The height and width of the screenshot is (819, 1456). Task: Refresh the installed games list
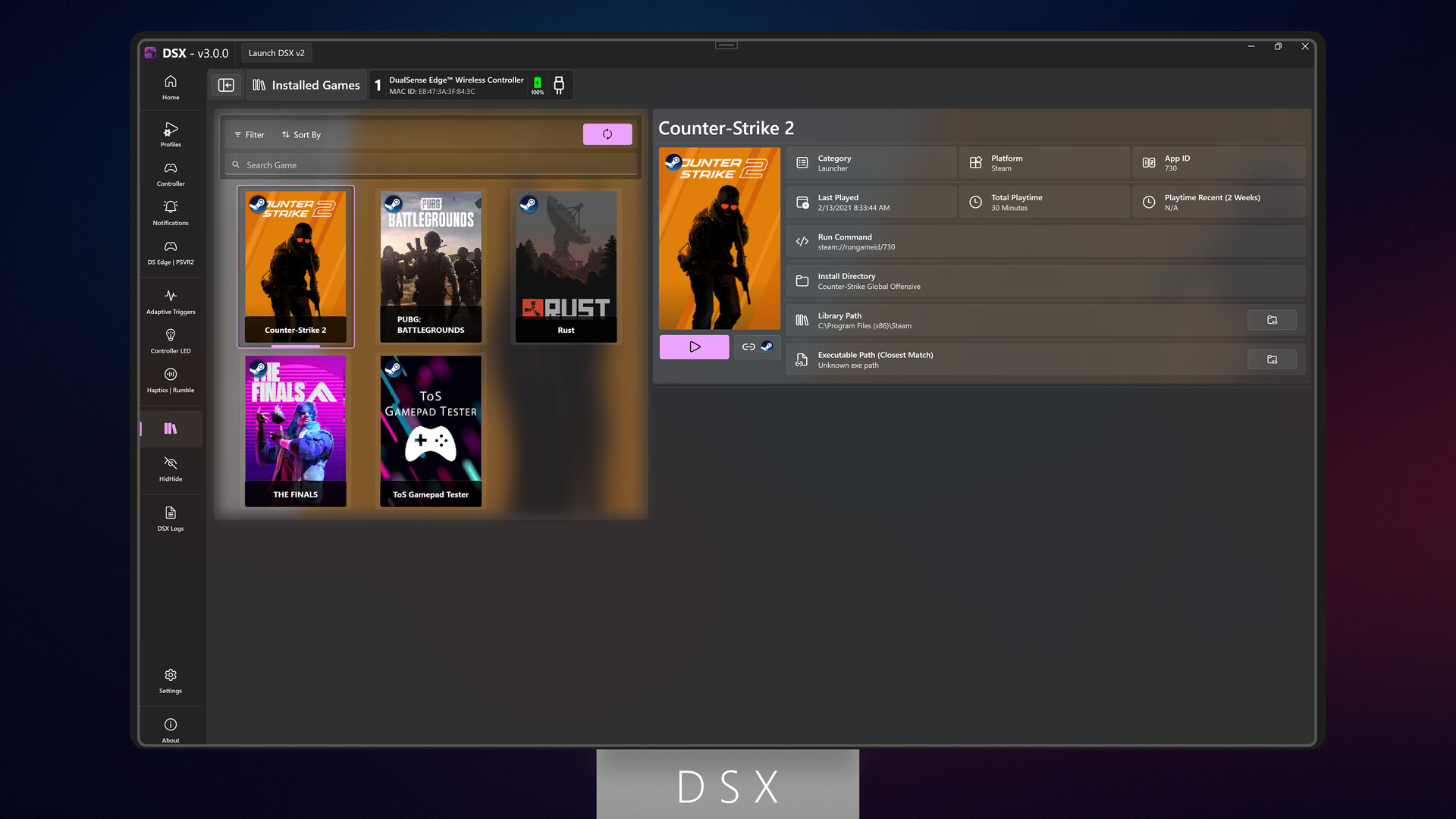pos(607,134)
